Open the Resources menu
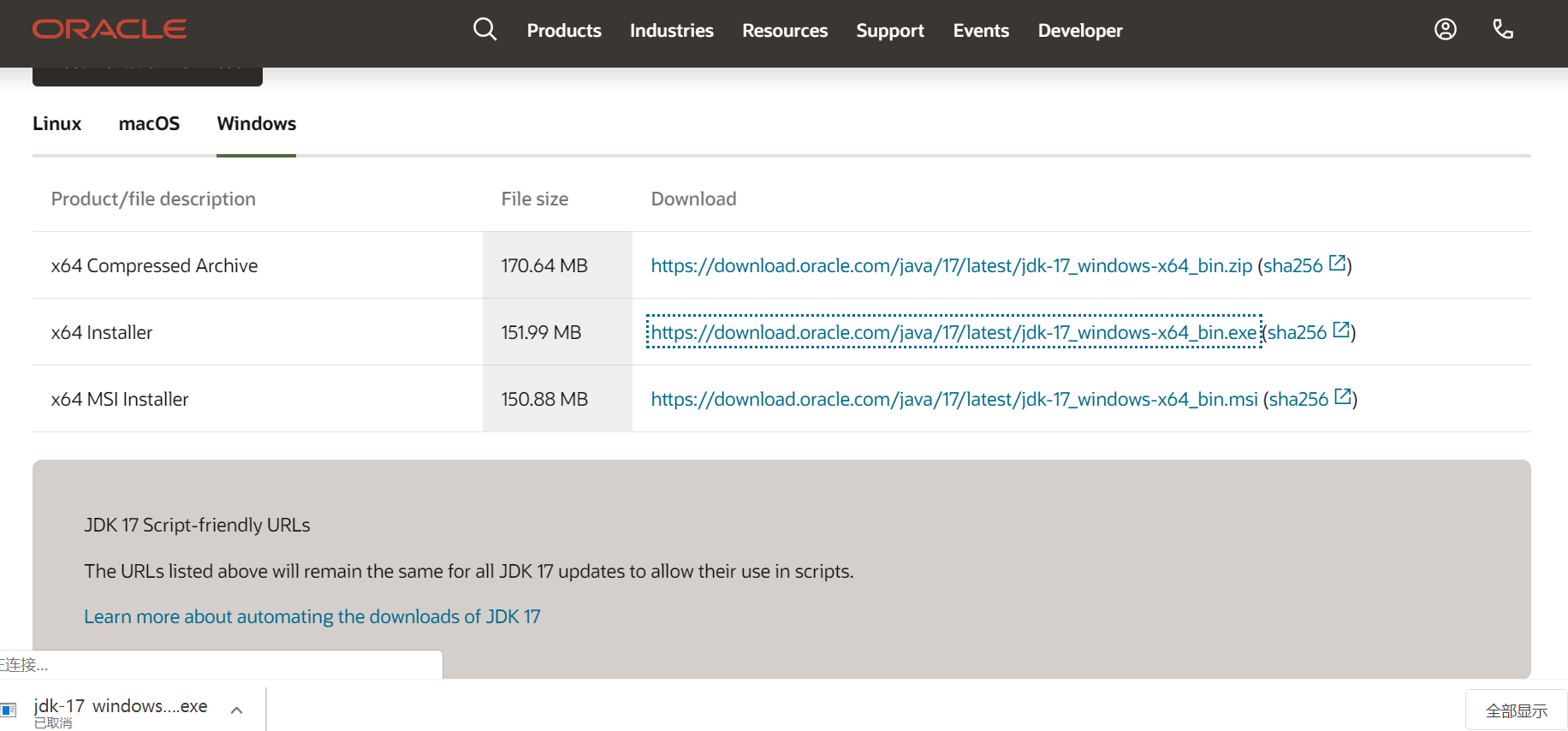The width and height of the screenshot is (1568, 731). coord(785,31)
